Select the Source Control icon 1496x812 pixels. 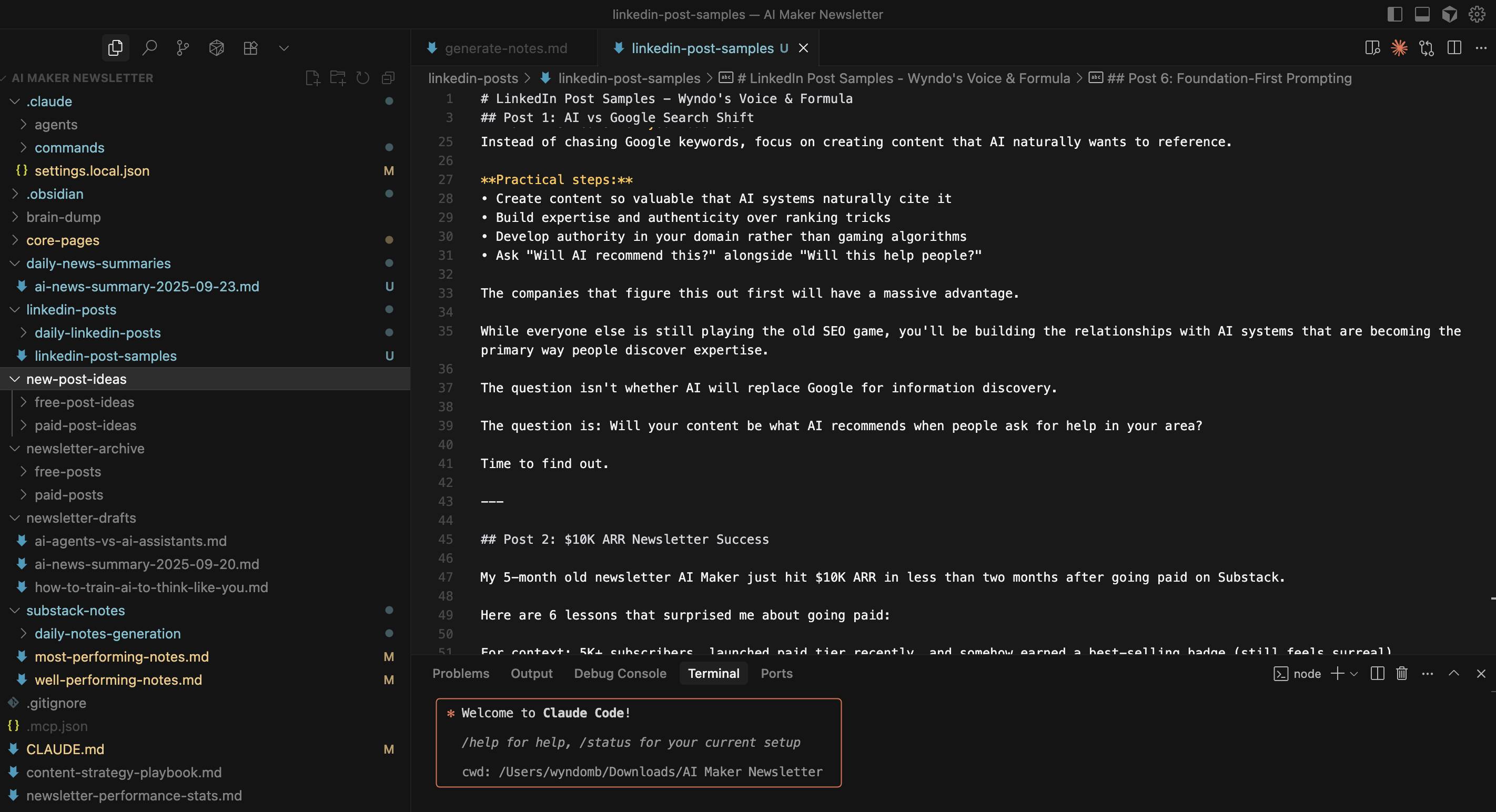pyautogui.click(x=183, y=47)
